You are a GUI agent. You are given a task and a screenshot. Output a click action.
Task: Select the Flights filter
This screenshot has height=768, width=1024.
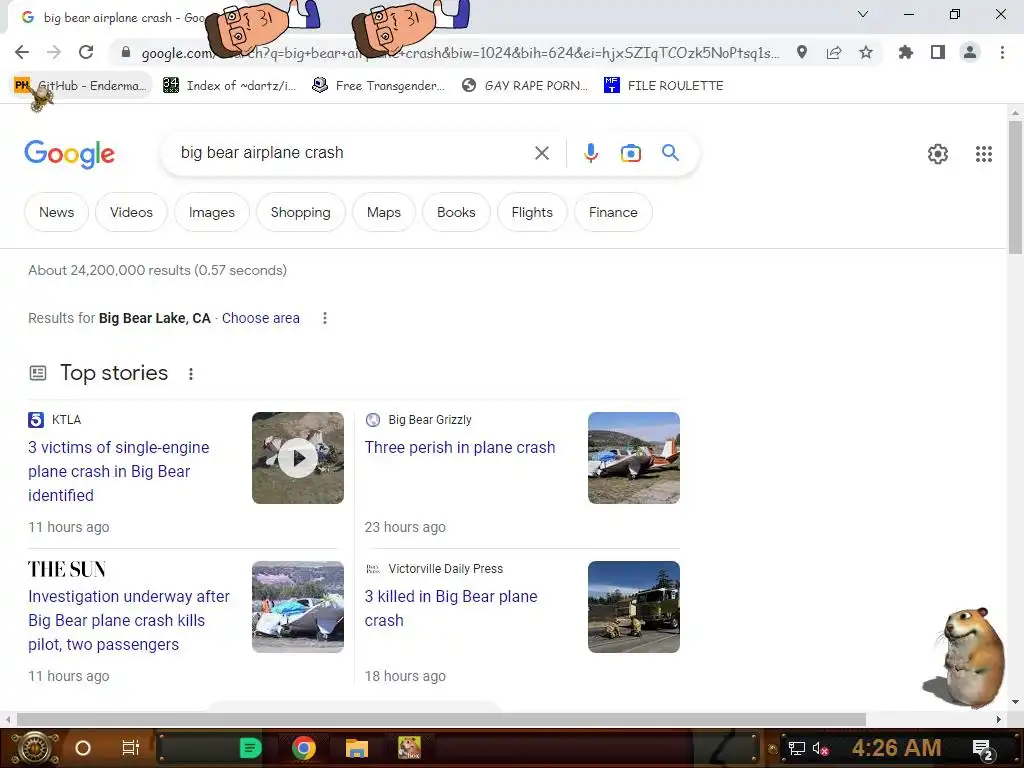coord(532,212)
